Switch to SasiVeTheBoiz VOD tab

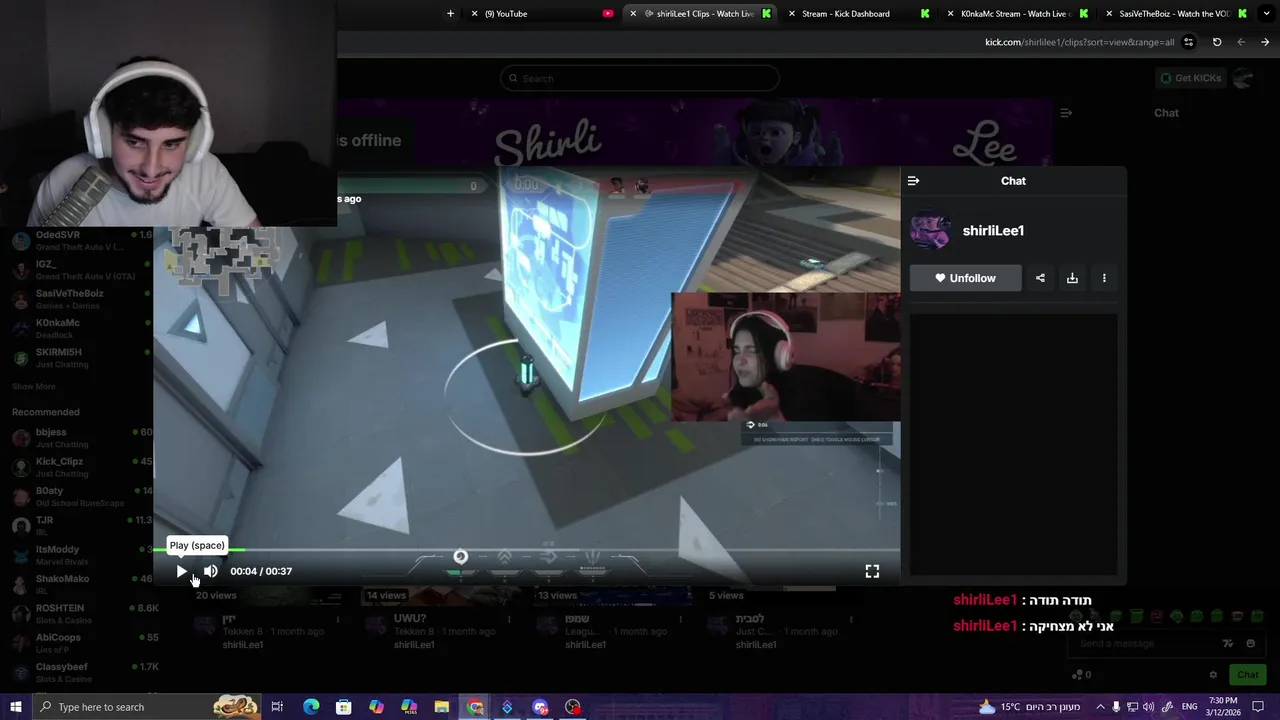[1174, 14]
